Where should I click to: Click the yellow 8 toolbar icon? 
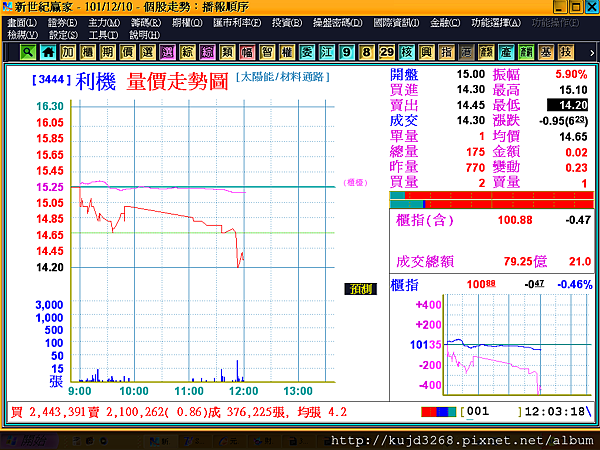pos(366,52)
